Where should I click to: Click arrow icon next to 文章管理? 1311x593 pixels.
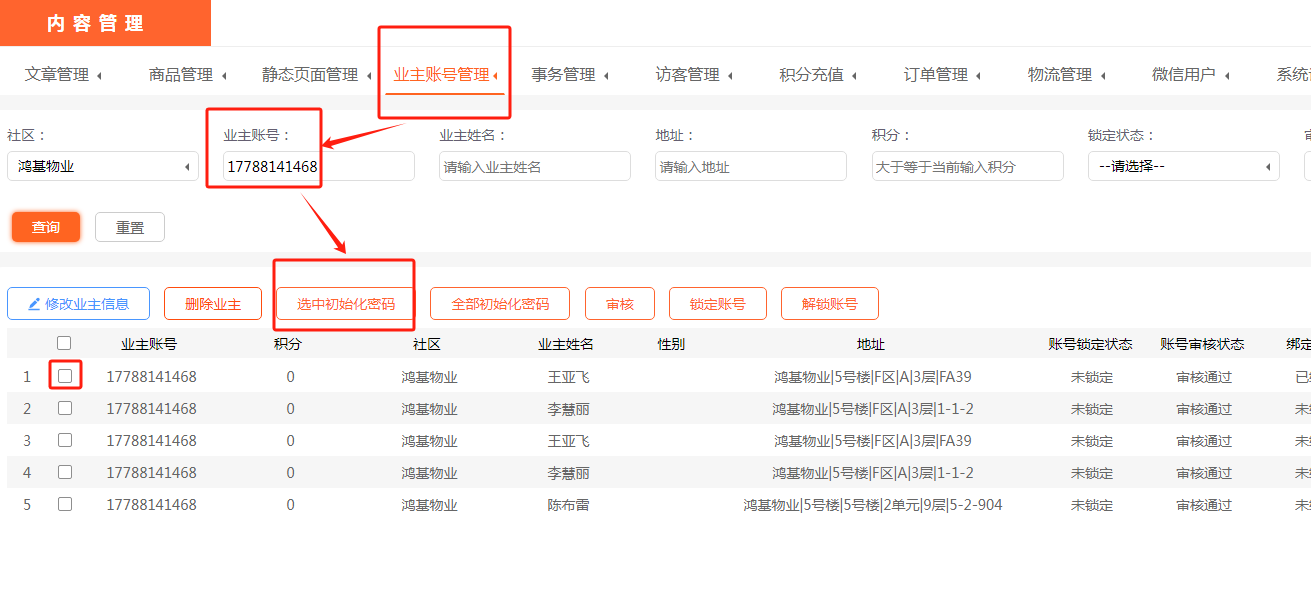(99, 76)
